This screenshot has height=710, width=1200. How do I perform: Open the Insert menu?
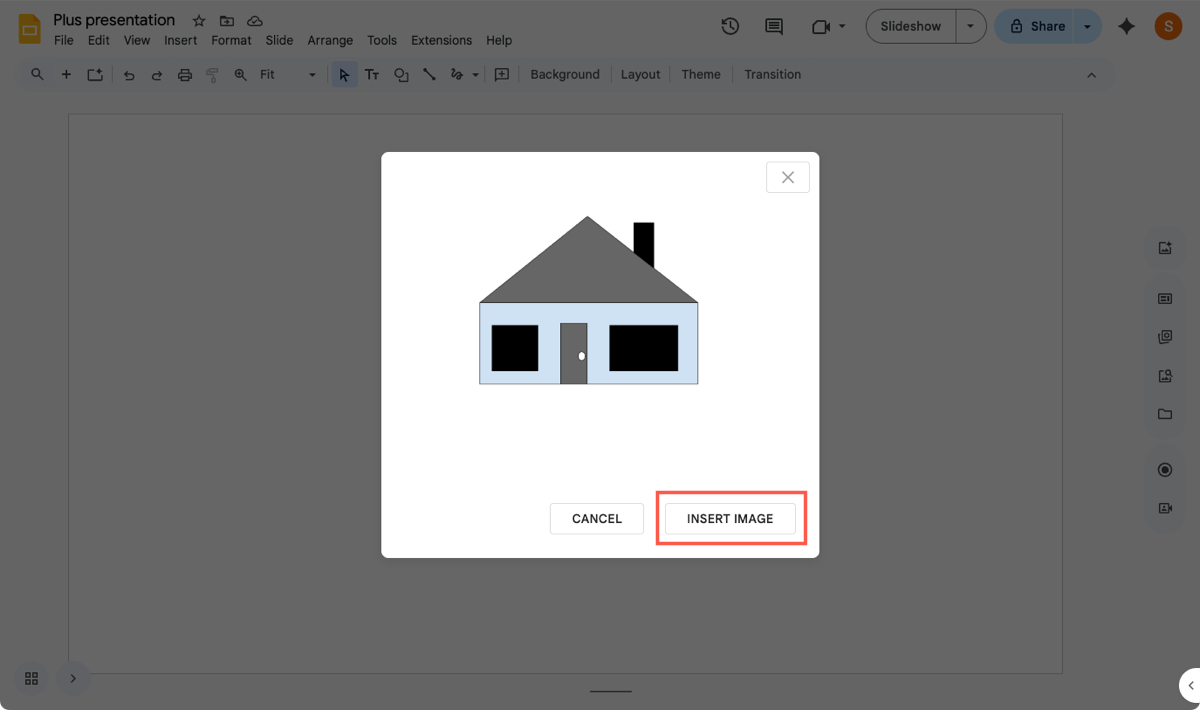click(x=181, y=41)
